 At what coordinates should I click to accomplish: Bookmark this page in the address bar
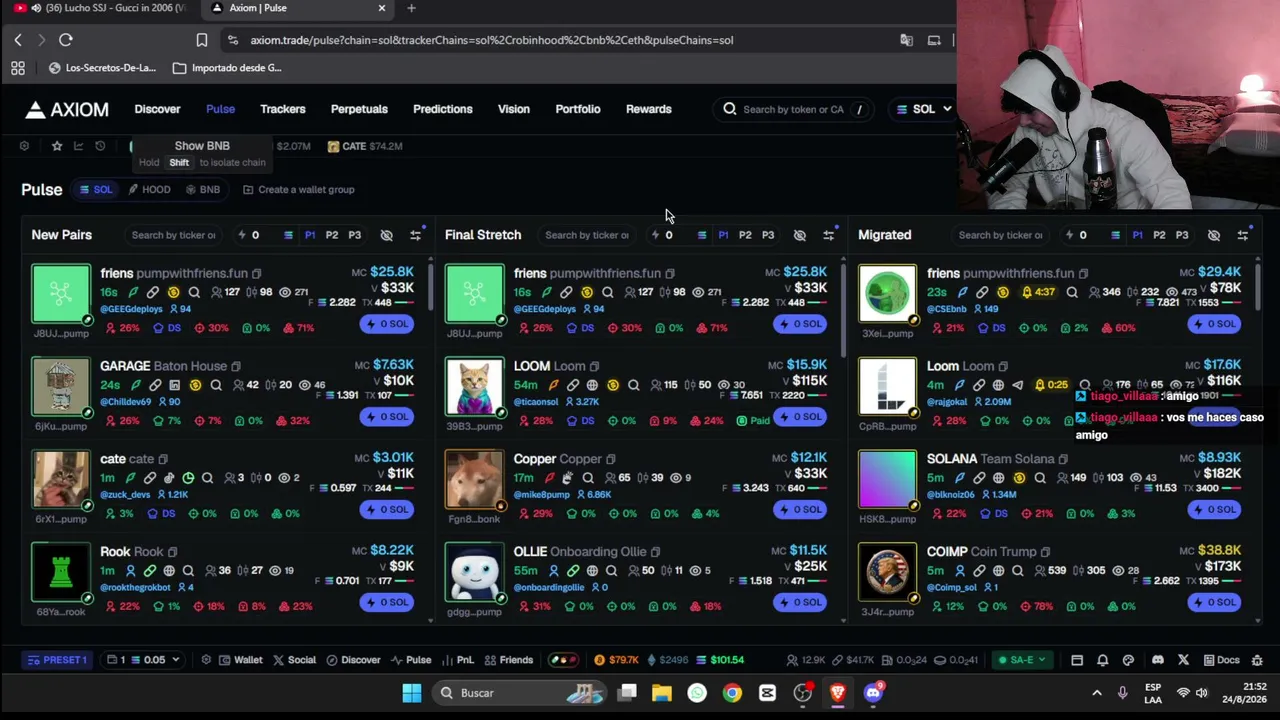[x=202, y=40]
